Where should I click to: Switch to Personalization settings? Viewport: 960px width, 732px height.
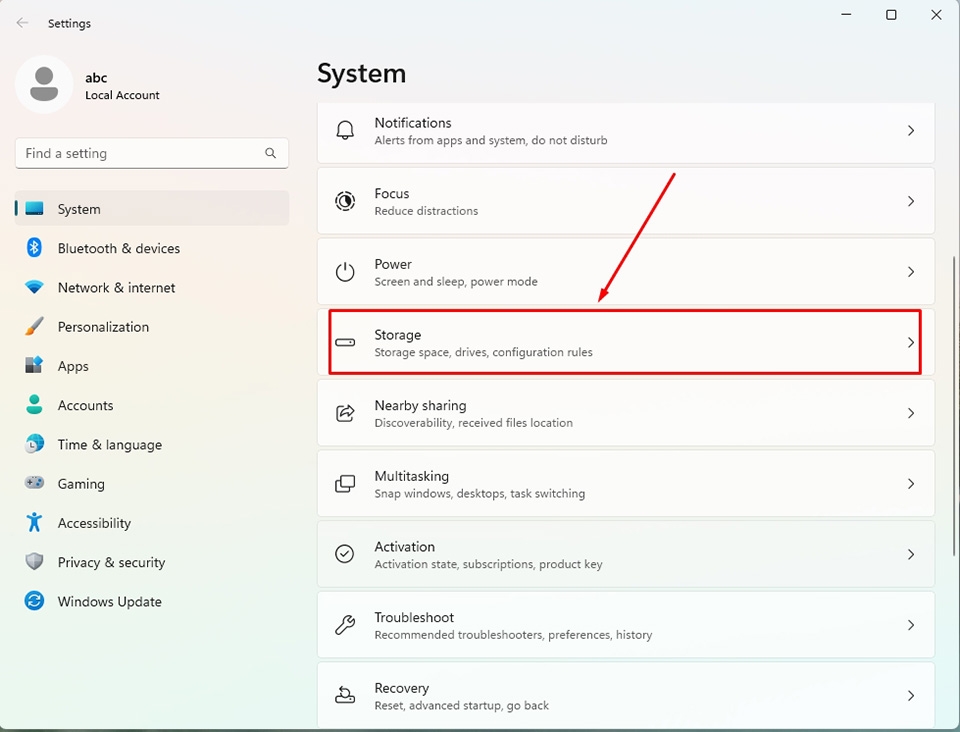[x=152, y=326]
